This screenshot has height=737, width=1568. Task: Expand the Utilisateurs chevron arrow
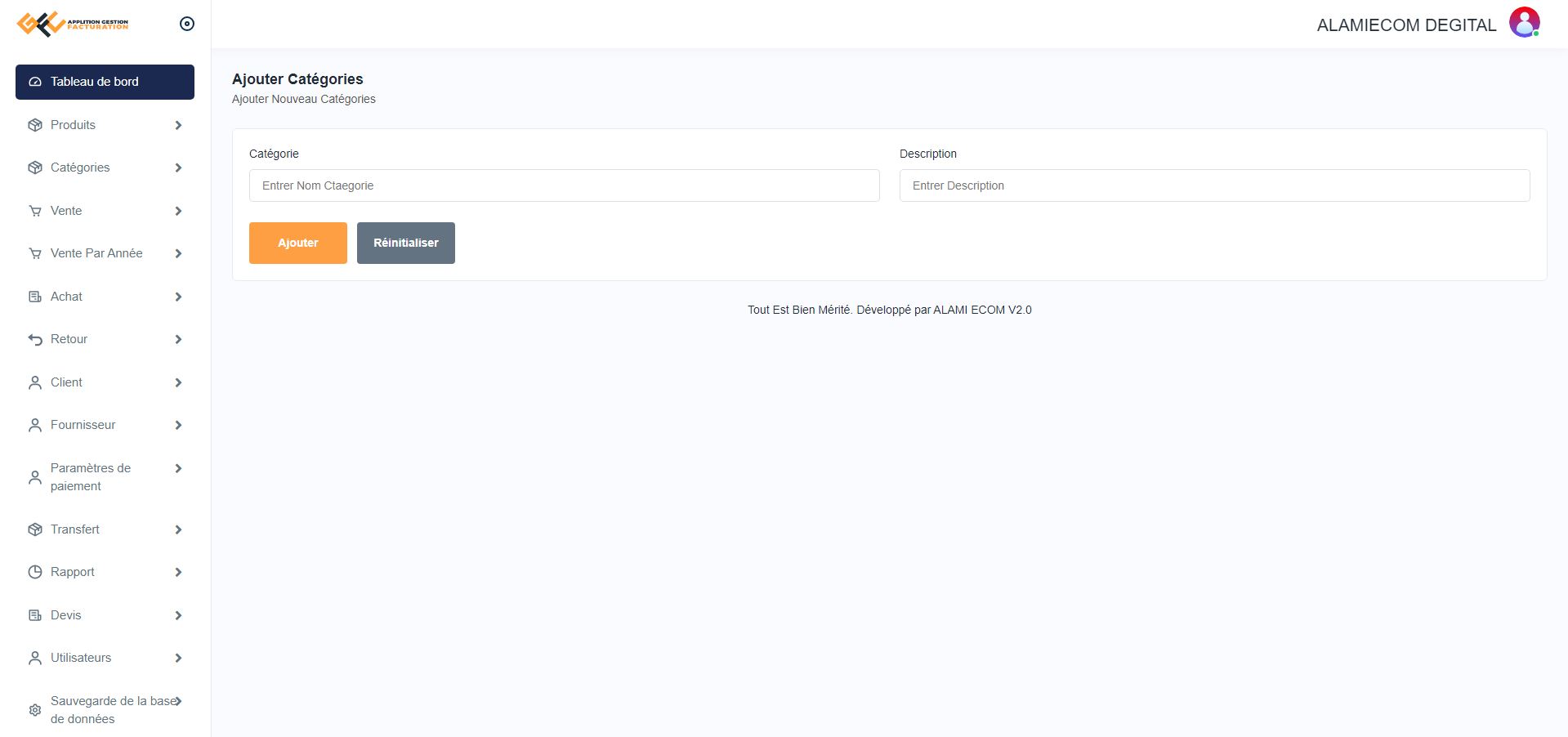coord(178,658)
